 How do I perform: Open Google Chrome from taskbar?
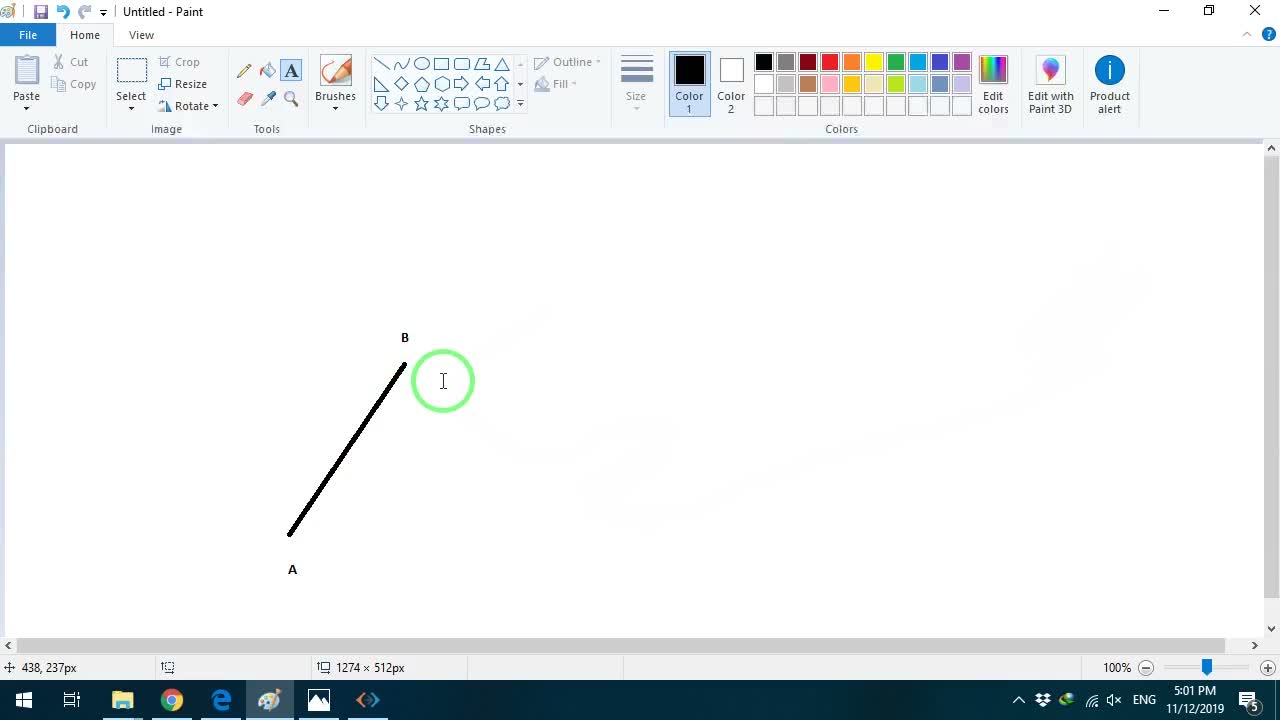pos(172,700)
